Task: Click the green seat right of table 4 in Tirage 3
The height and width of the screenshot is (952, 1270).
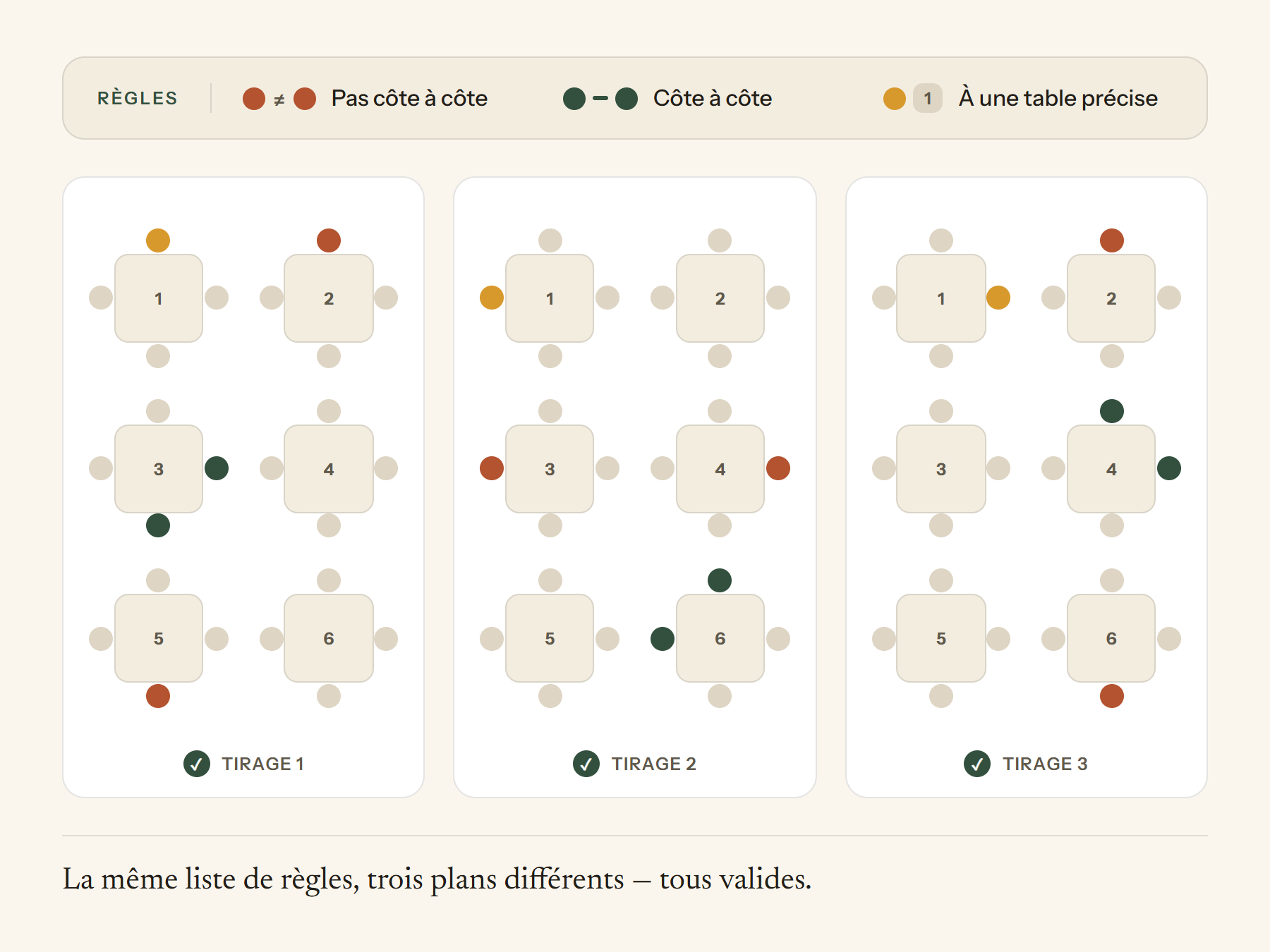Action: [1169, 468]
